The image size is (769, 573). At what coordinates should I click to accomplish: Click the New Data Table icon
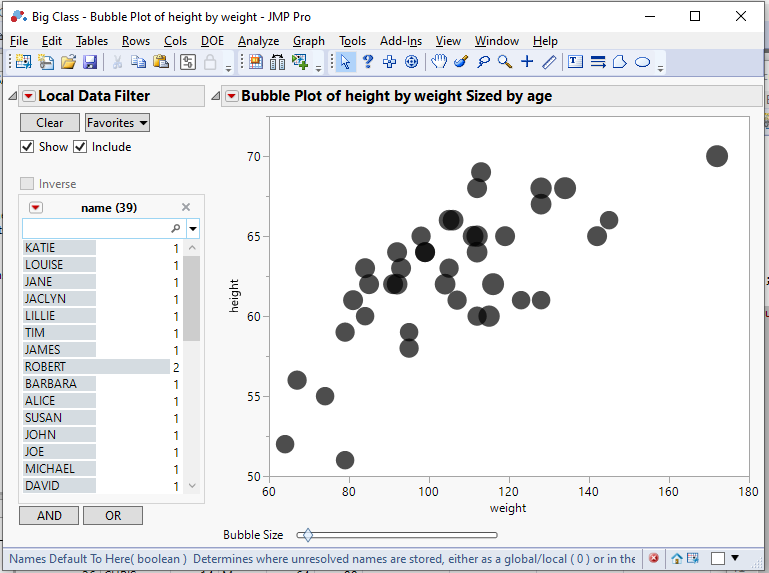tap(23, 62)
